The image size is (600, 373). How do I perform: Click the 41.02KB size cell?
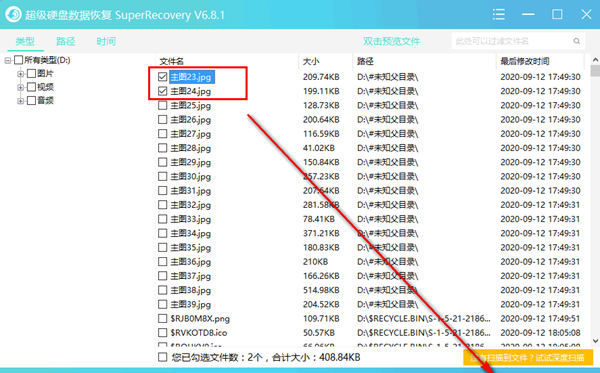click(319, 148)
